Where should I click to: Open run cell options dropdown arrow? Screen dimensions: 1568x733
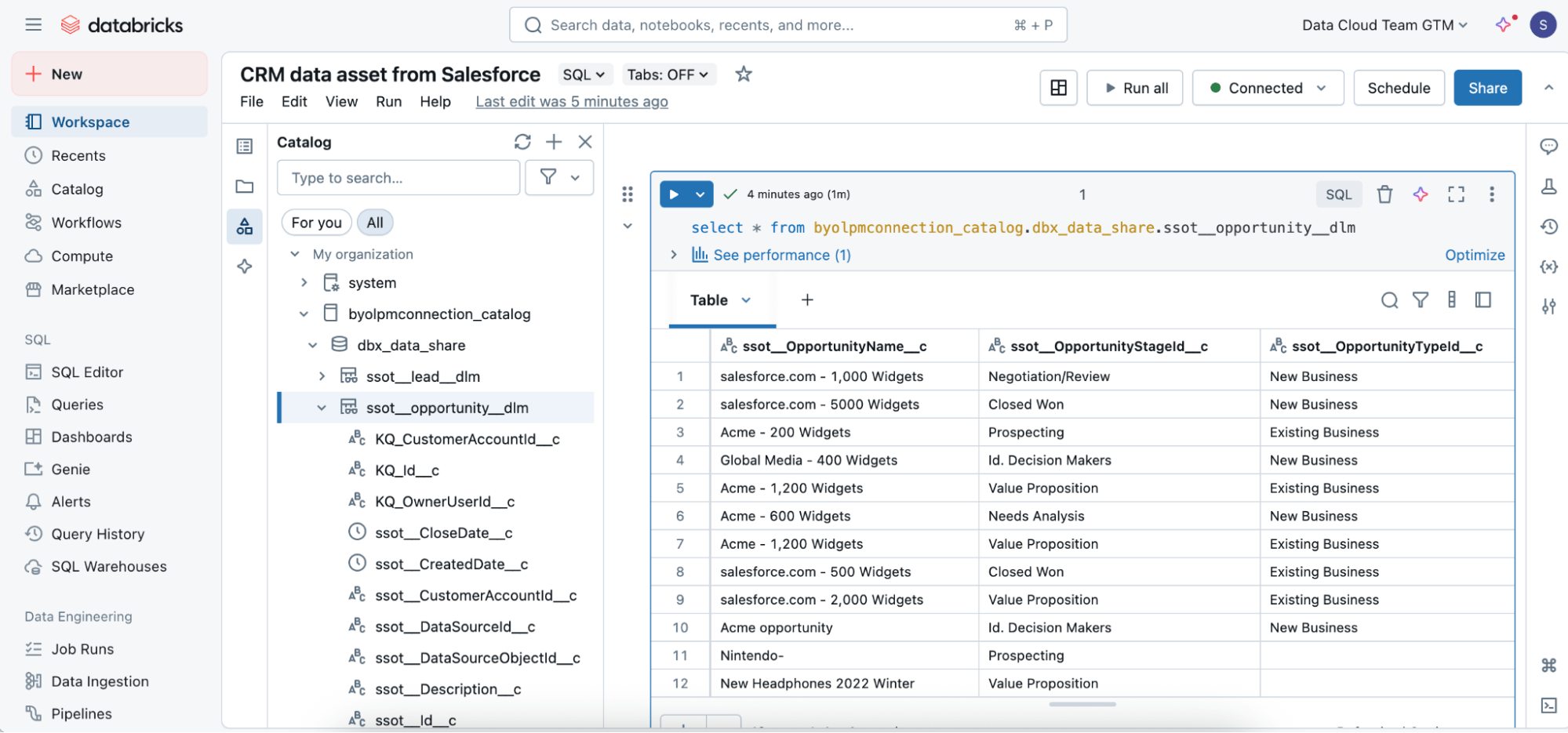pyautogui.click(x=700, y=194)
